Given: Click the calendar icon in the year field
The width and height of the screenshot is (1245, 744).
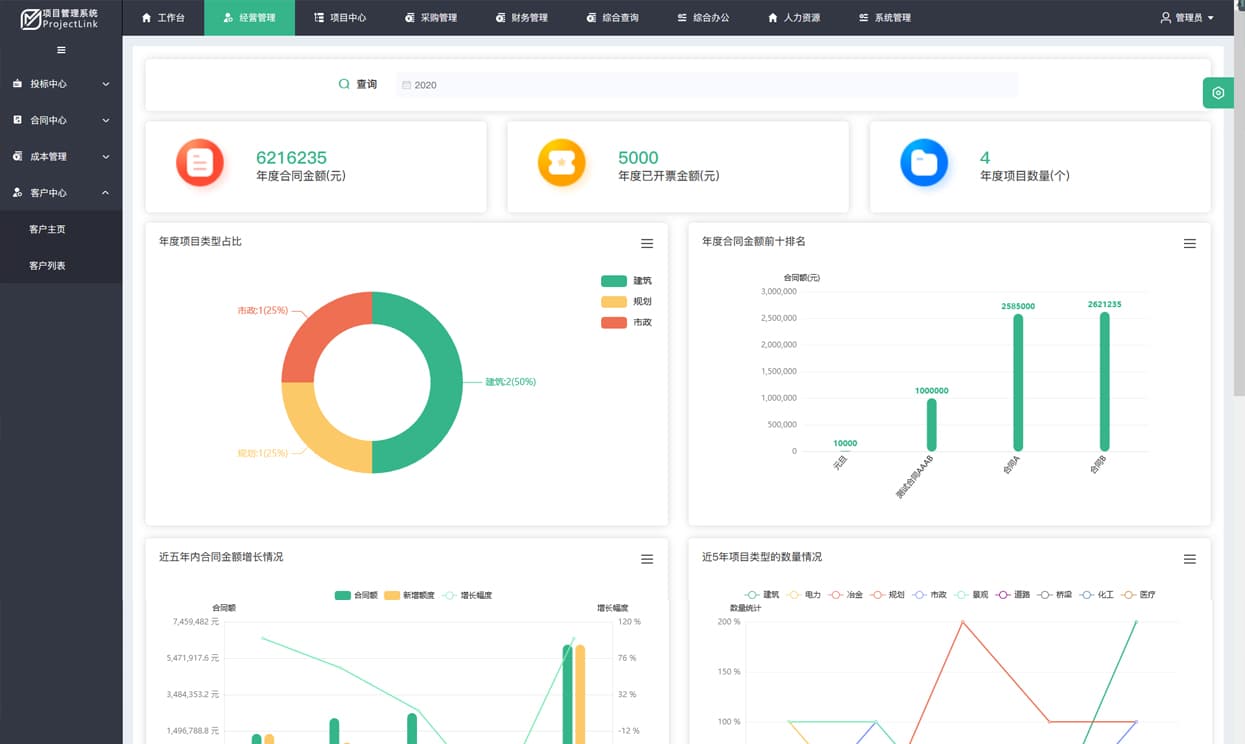Looking at the screenshot, I should coord(406,85).
